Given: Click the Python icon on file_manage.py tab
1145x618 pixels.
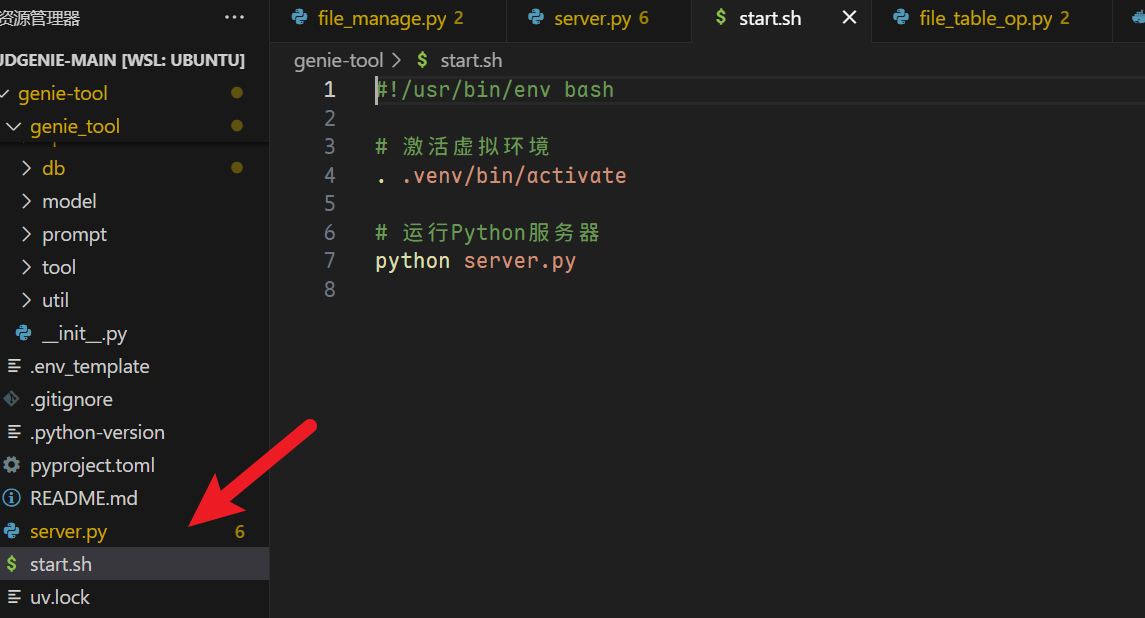Looking at the screenshot, I should [x=298, y=17].
